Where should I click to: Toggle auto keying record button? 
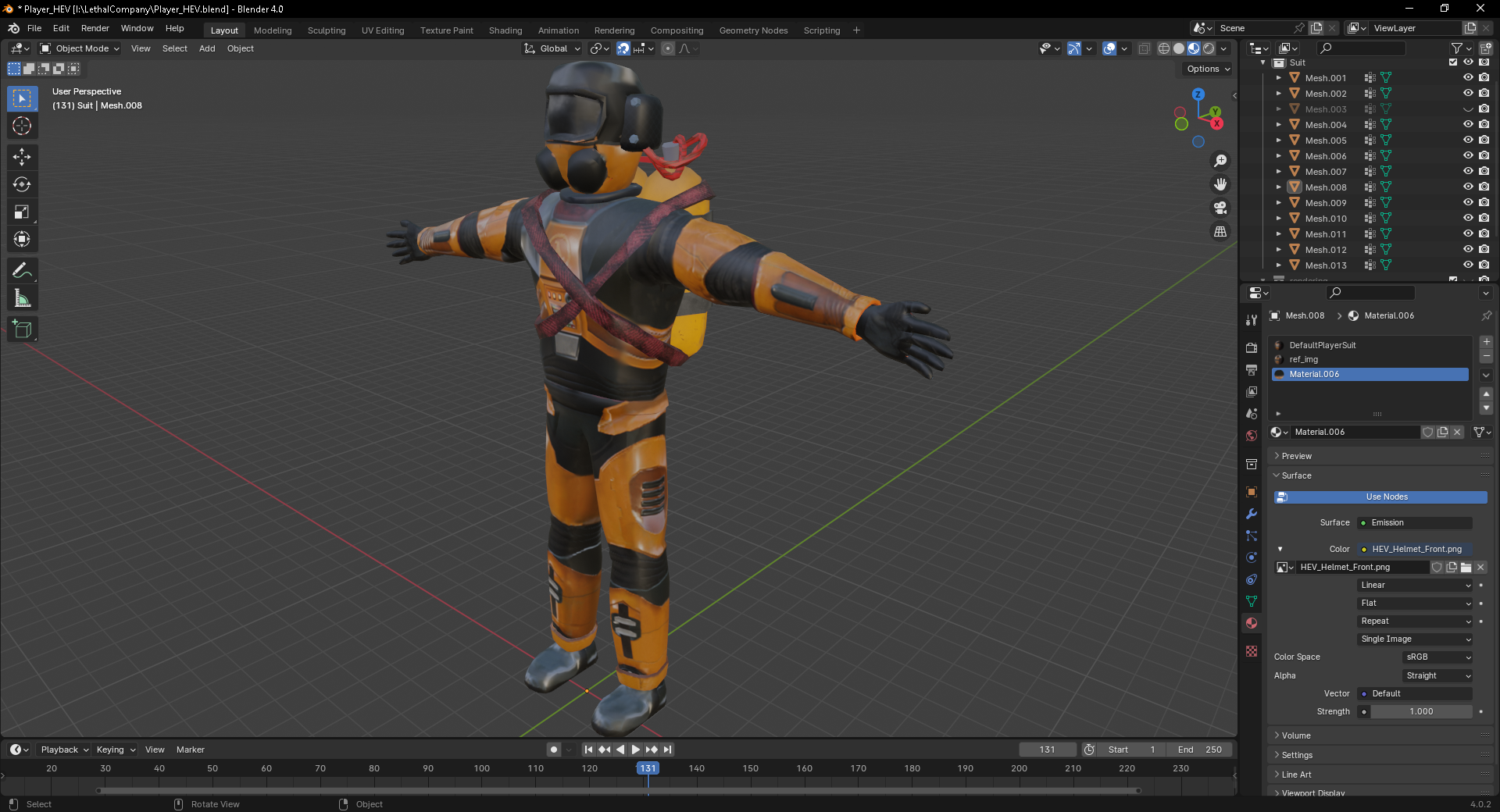pos(554,750)
